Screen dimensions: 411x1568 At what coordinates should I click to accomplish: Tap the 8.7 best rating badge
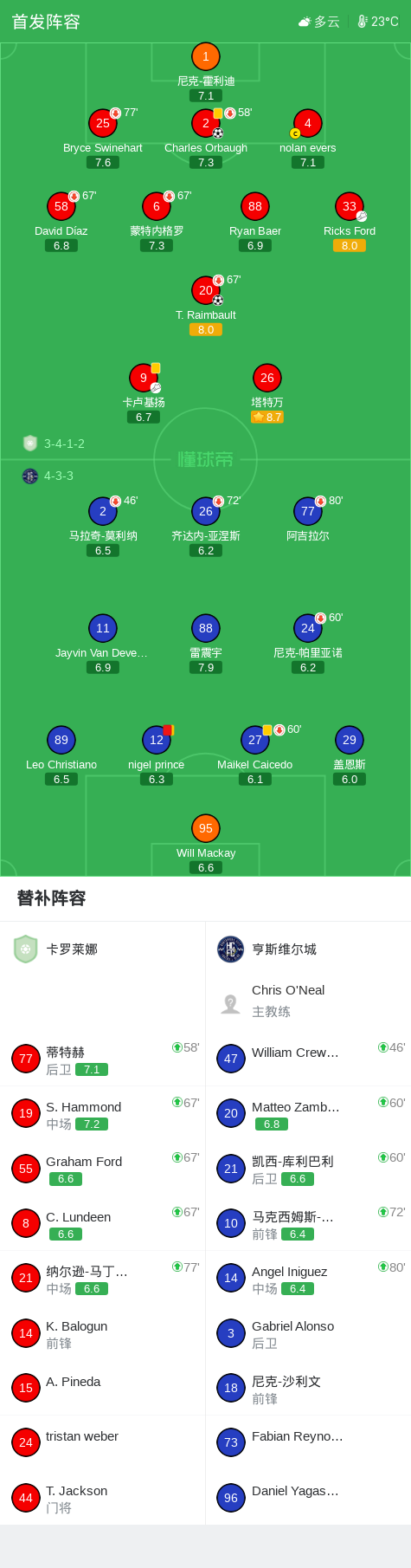pos(267,417)
